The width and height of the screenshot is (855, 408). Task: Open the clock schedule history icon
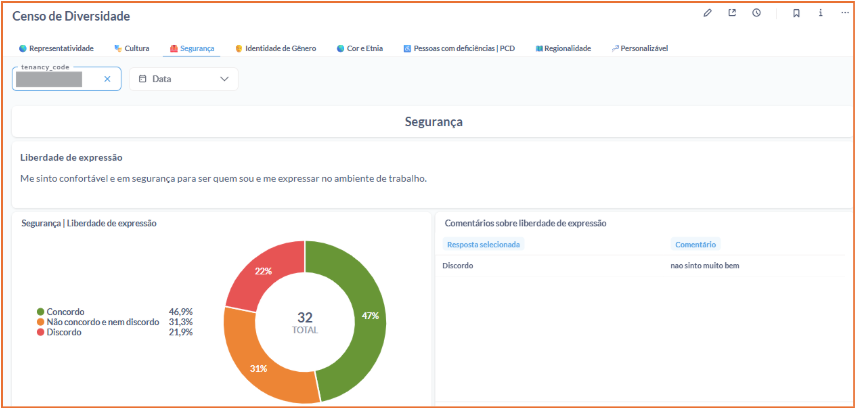(x=757, y=13)
